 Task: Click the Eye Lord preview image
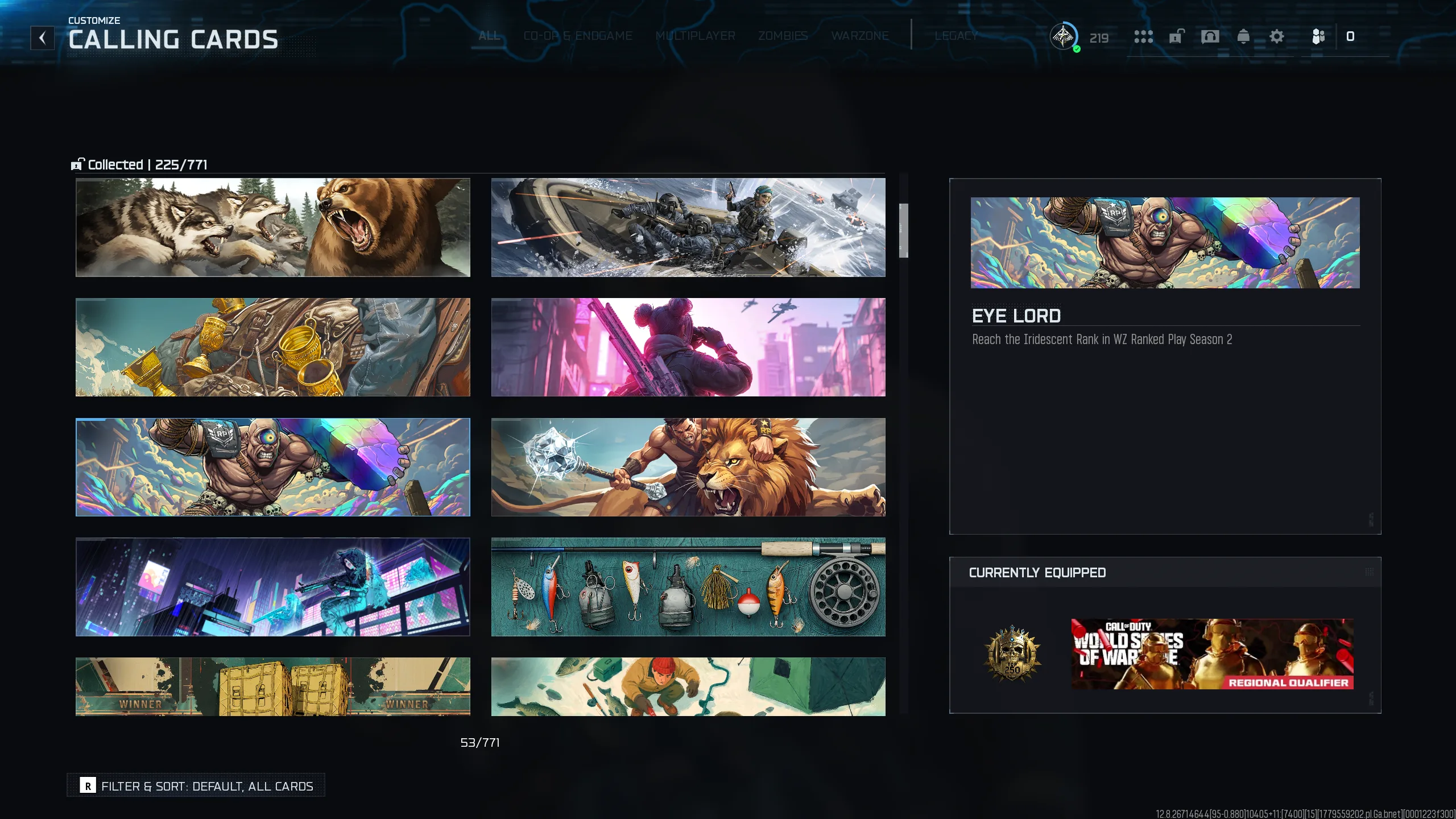pyautogui.click(x=1165, y=243)
